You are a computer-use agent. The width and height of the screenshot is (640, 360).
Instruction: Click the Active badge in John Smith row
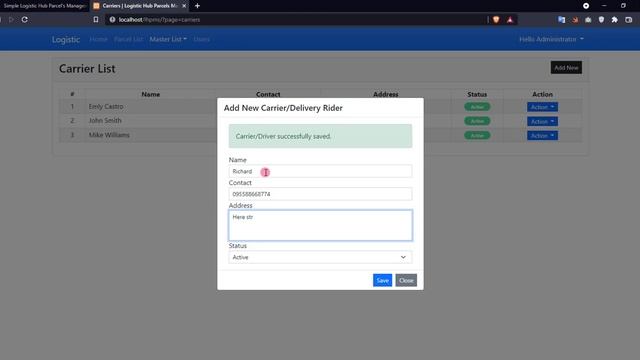[x=477, y=121]
